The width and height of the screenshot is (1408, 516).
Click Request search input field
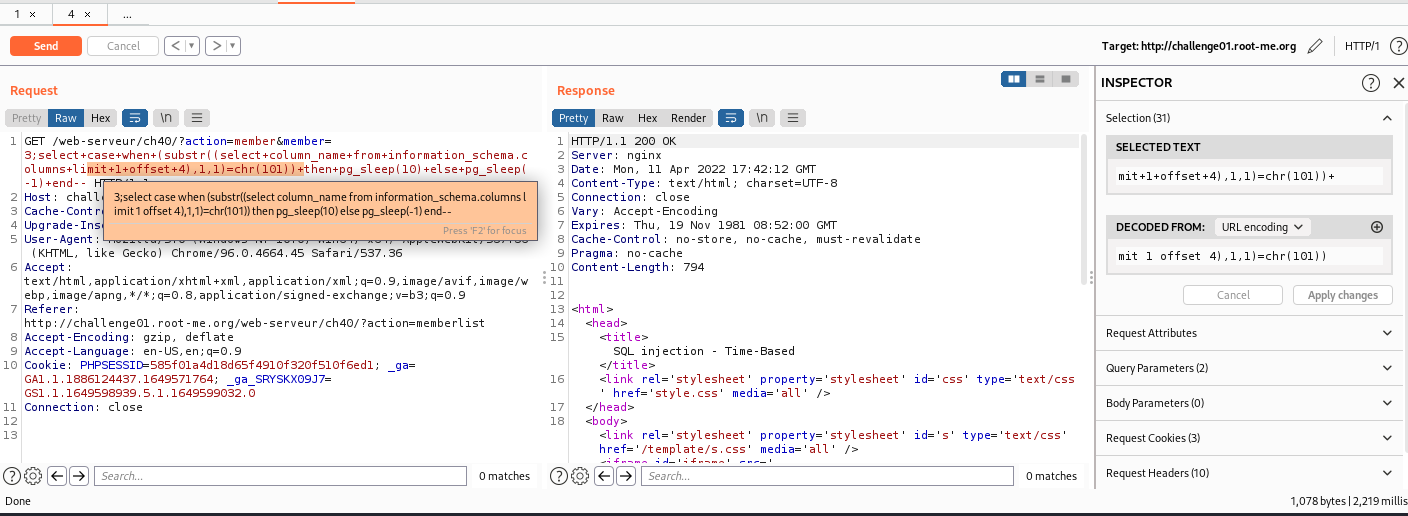(x=280, y=476)
